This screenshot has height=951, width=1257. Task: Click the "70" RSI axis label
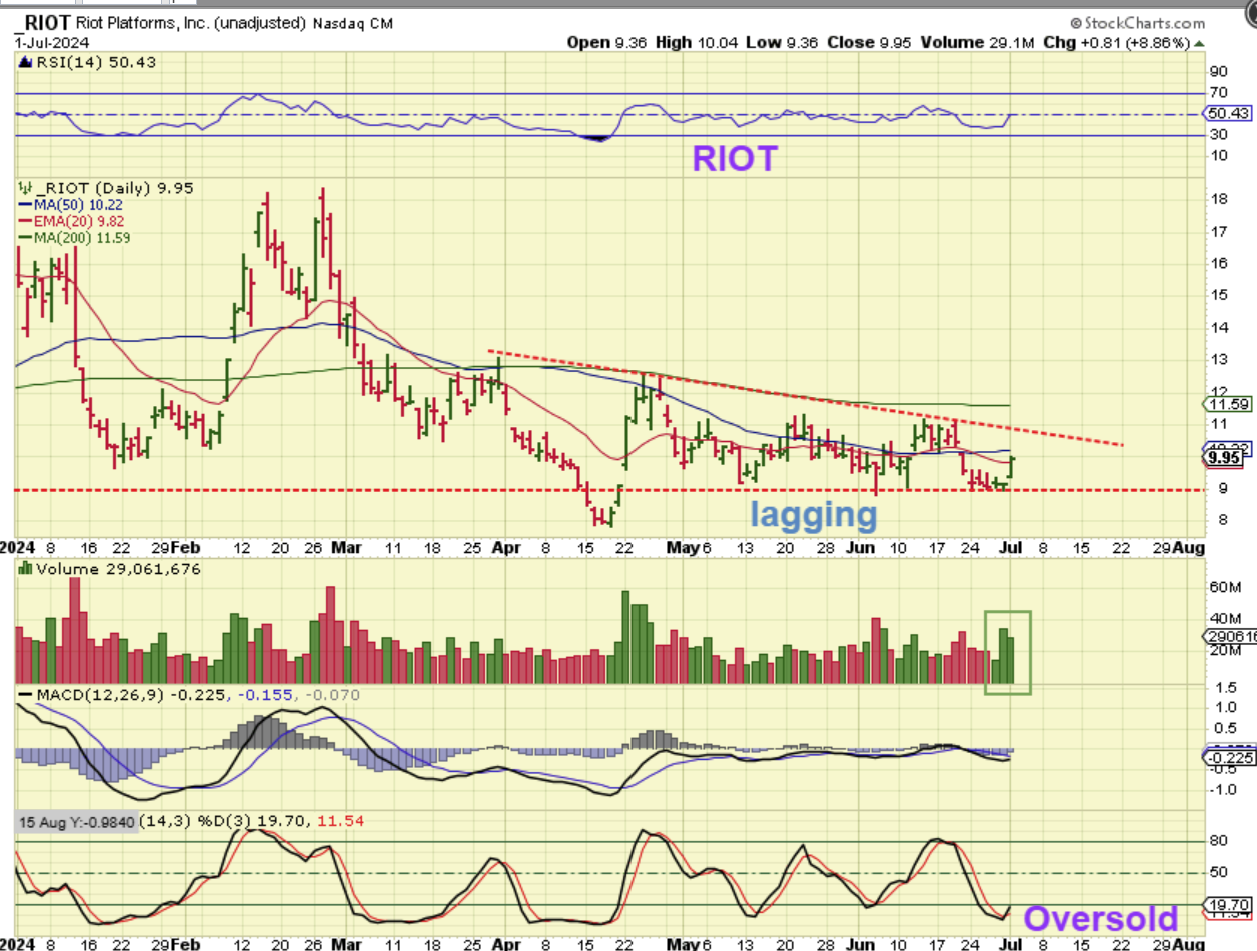click(x=1218, y=92)
